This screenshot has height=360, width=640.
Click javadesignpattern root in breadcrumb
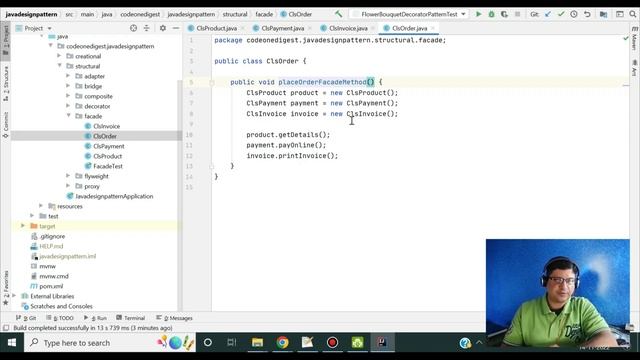click(x=31, y=14)
